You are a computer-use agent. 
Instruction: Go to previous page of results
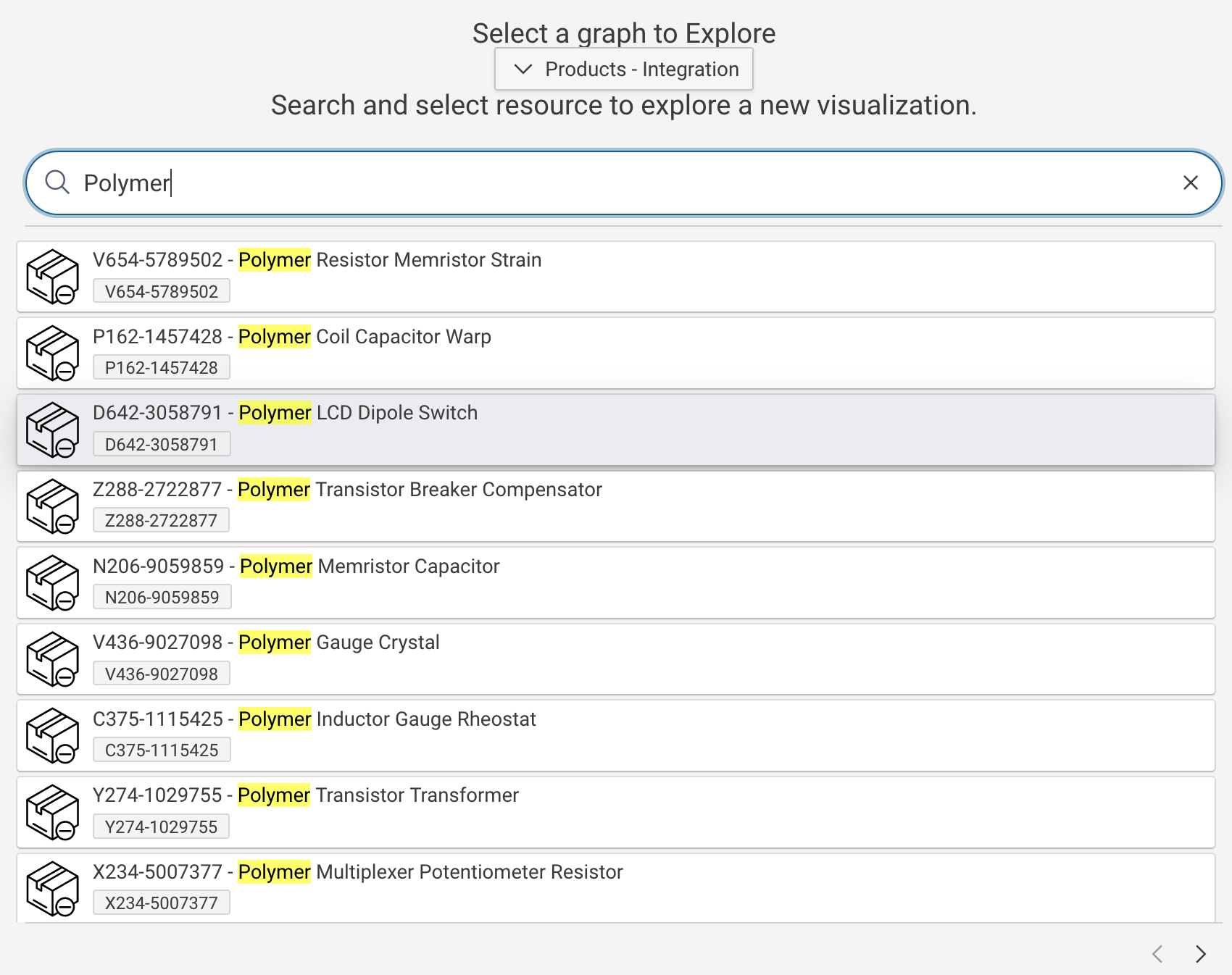pyautogui.click(x=1157, y=954)
